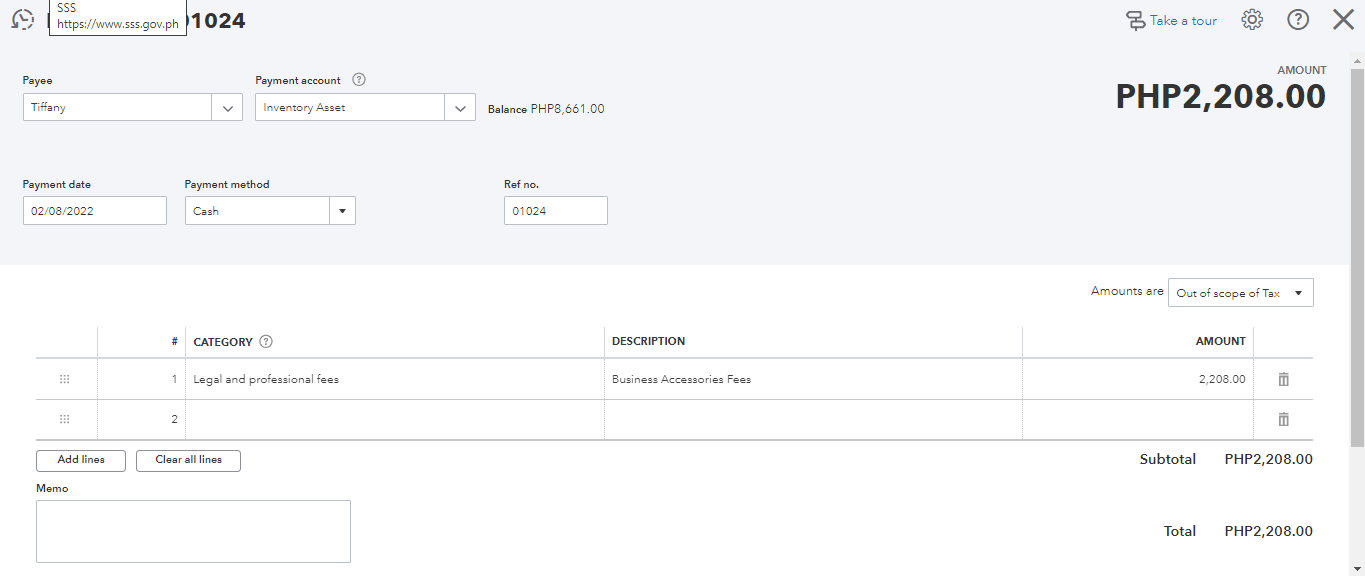The height and width of the screenshot is (576, 1365).
Task: Grab the drag handle for line 2
Action: (x=65, y=419)
